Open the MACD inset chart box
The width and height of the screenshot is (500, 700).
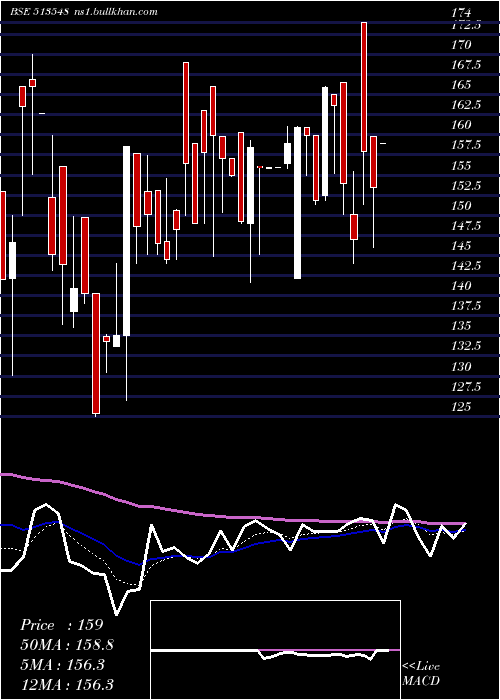pyautogui.click(x=275, y=650)
